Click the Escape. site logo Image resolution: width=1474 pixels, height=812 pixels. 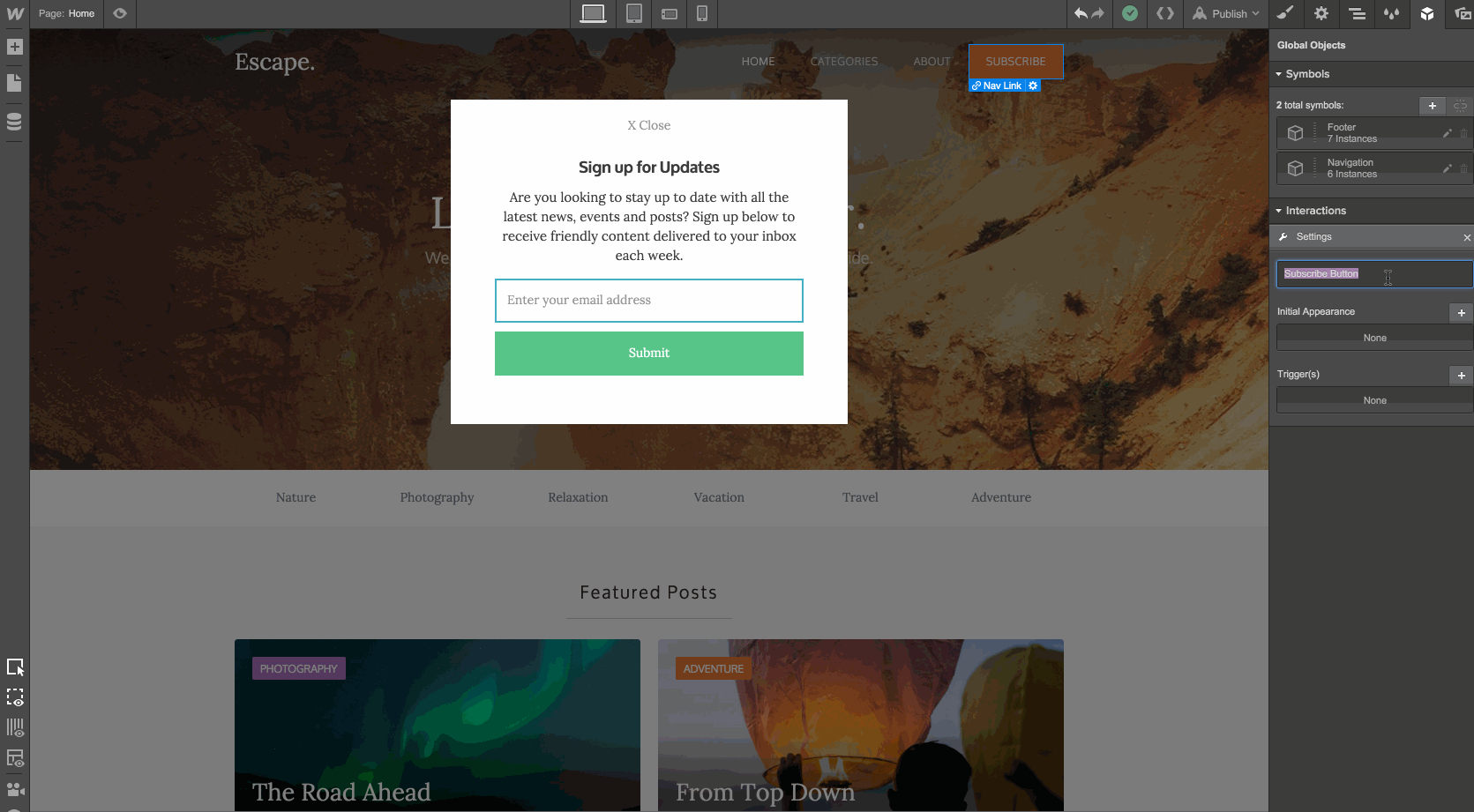[x=274, y=62]
